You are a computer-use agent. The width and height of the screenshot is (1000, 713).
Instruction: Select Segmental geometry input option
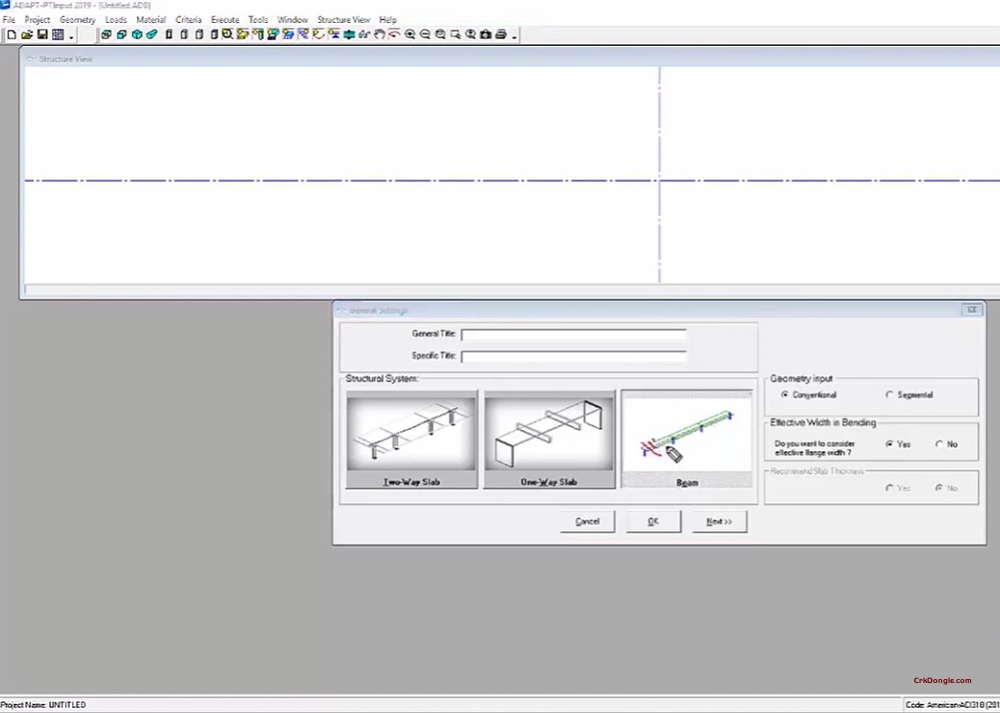890,395
